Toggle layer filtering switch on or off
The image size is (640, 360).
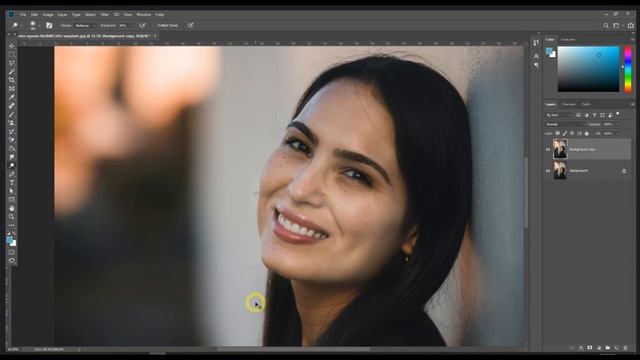(x=618, y=114)
